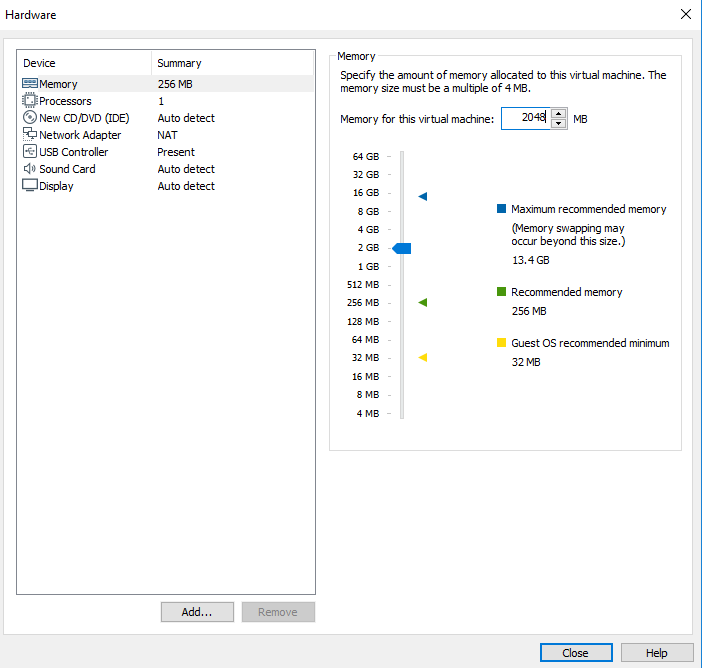The image size is (703, 668).
Task: Click the Present summary value
Action: click(x=176, y=152)
